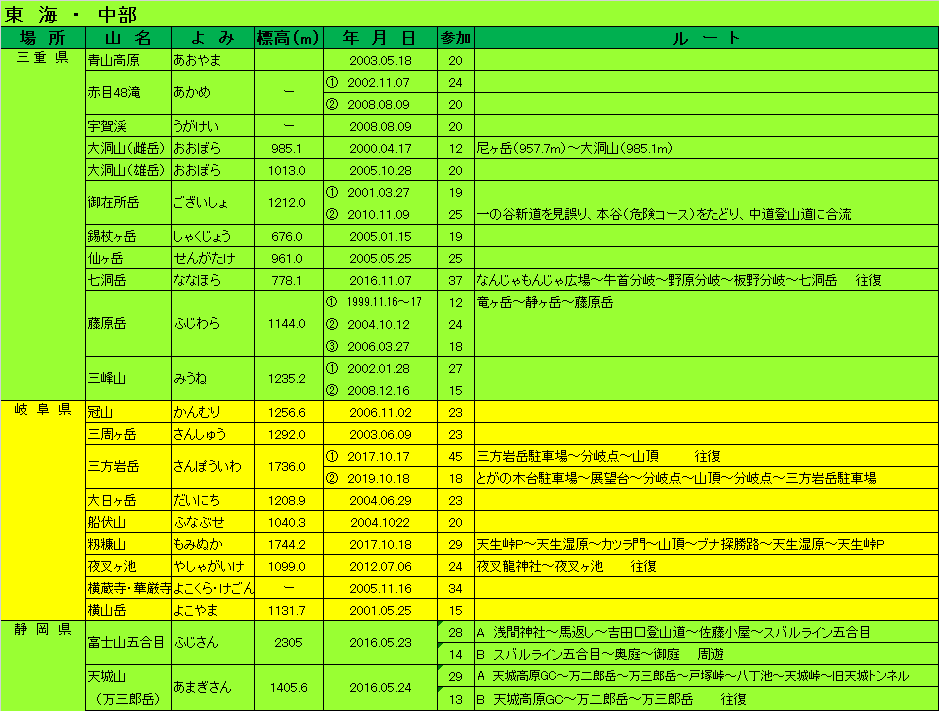Select the 青山高原 mountain name cell

(128, 60)
